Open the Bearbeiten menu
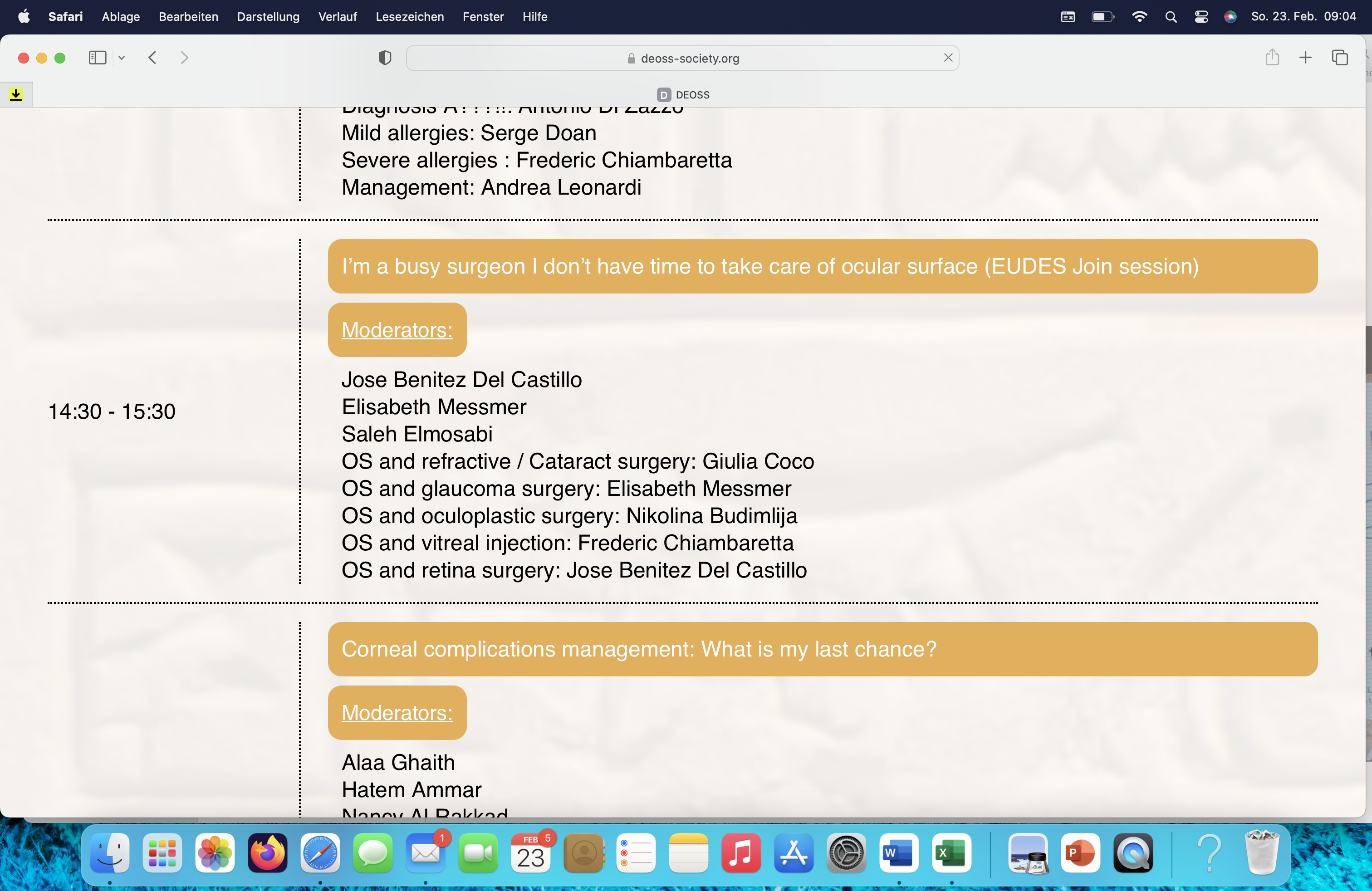 pos(188,16)
